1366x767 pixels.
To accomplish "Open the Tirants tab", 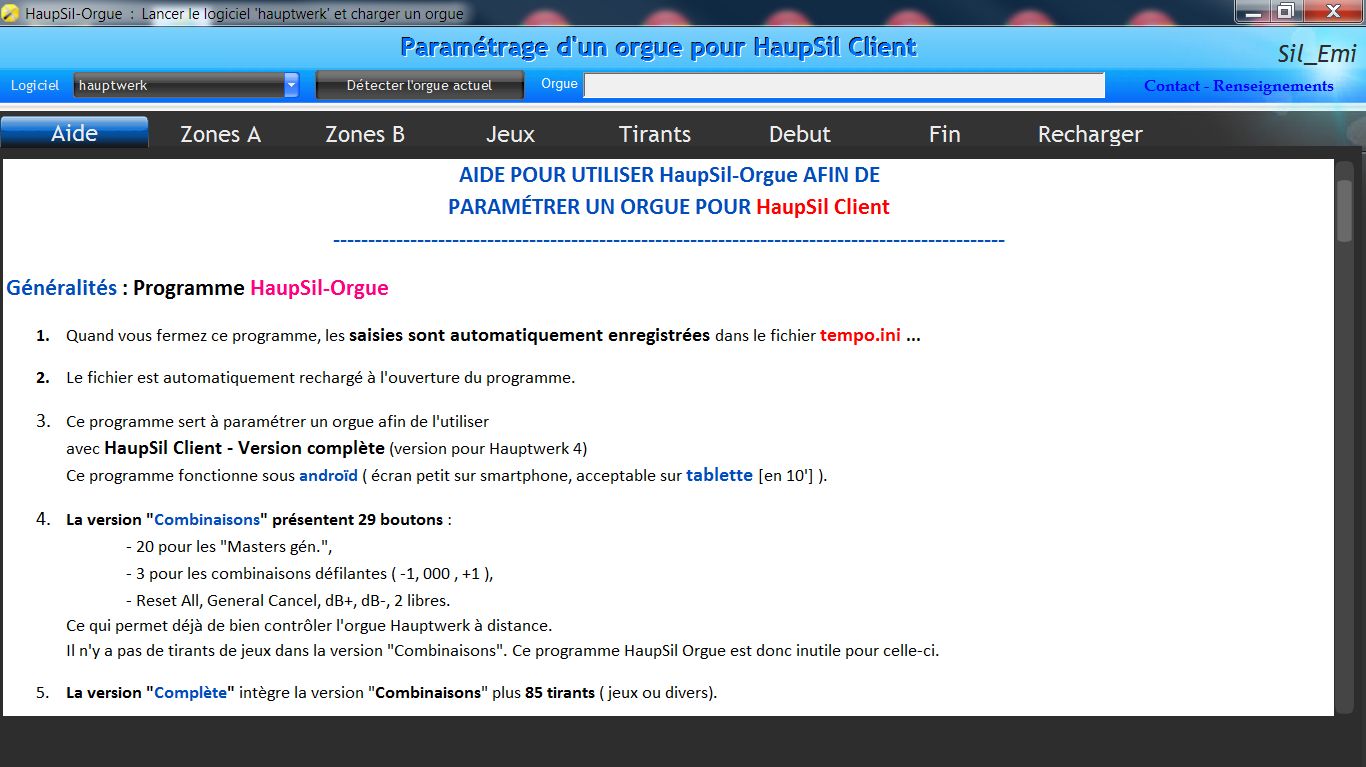I will (655, 134).
